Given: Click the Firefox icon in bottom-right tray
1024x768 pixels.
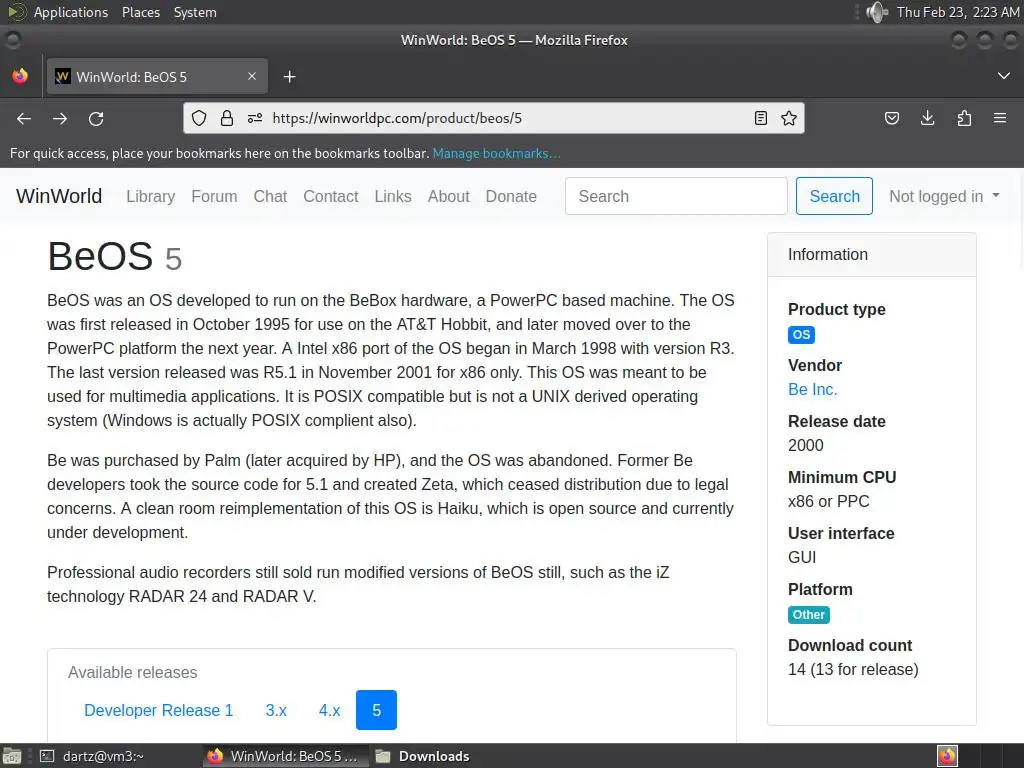Looking at the screenshot, I should coord(947,756).
